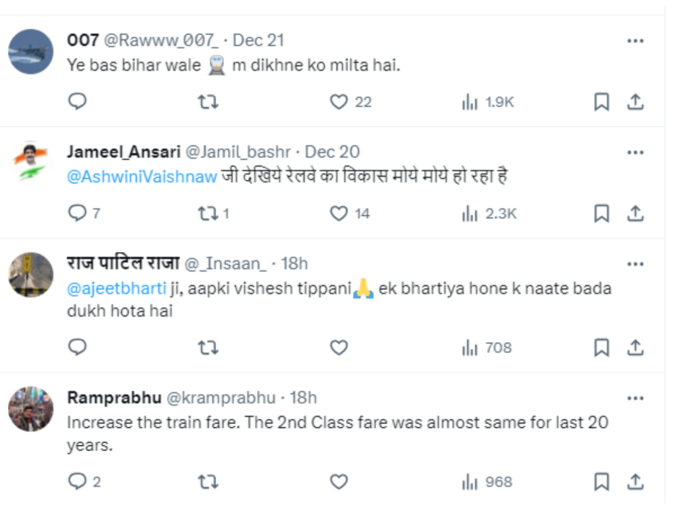Image resolution: width=680 pixels, height=510 pixels.
Task: View analytics showing 2.3K views
Action: (489, 213)
